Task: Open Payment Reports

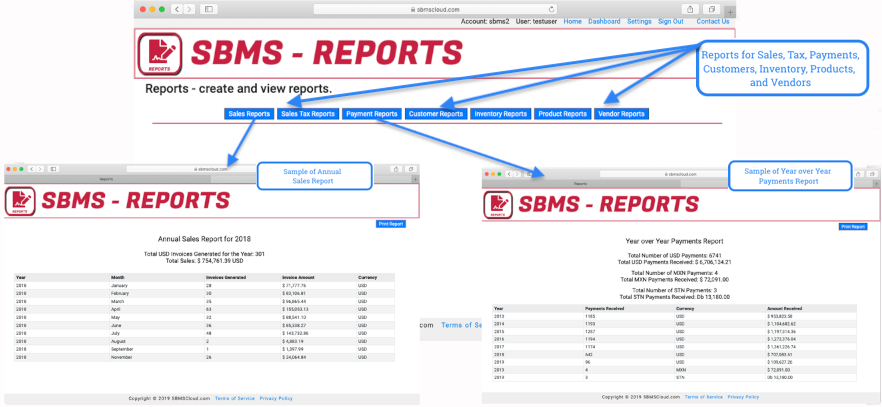Action: click(372, 114)
